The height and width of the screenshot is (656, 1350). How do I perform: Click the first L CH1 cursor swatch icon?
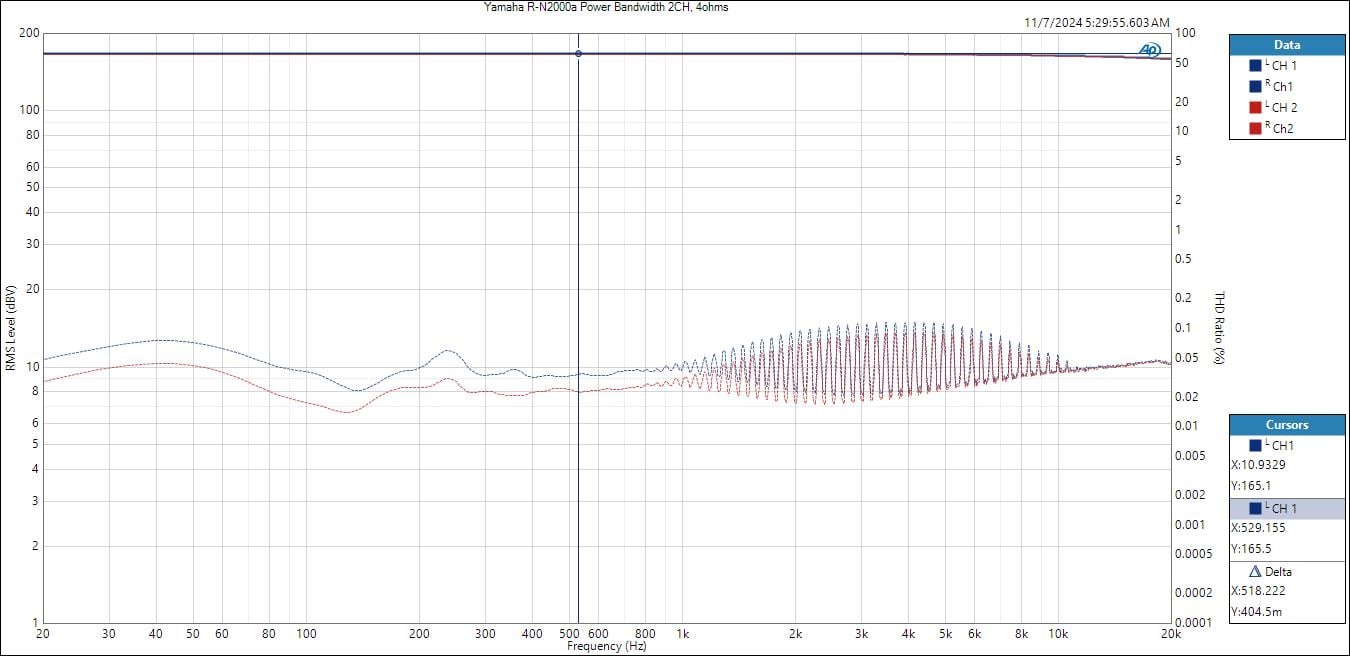tap(1255, 446)
